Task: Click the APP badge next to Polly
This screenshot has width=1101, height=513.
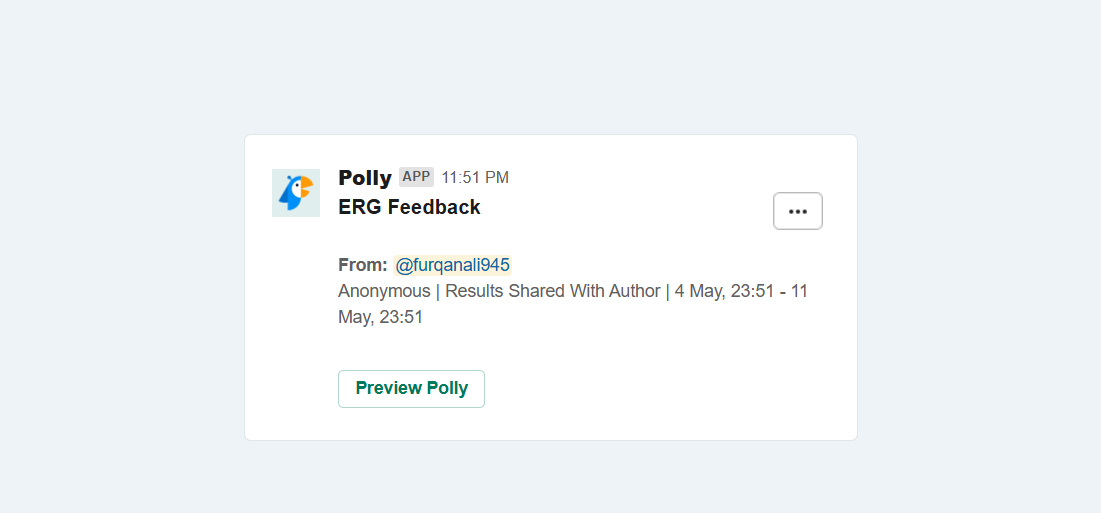Action: (x=416, y=177)
